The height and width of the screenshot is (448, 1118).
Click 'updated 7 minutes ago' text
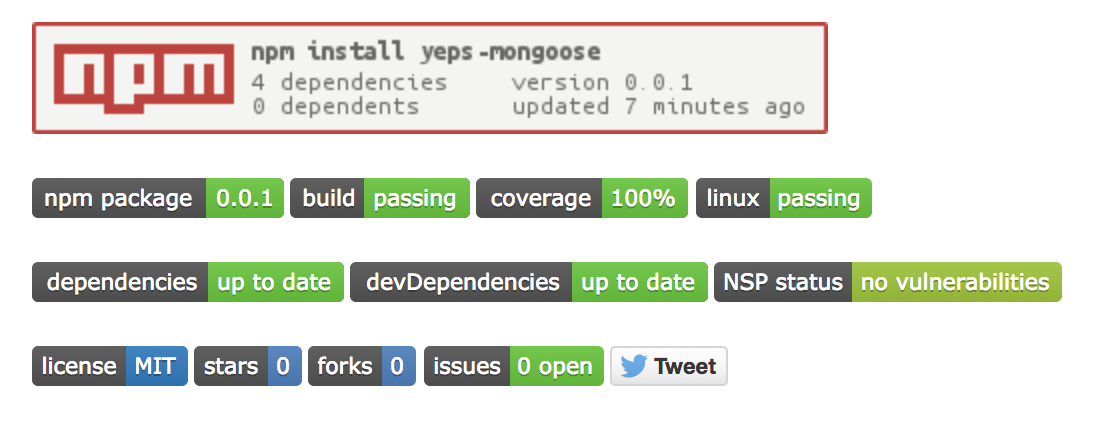click(x=658, y=106)
